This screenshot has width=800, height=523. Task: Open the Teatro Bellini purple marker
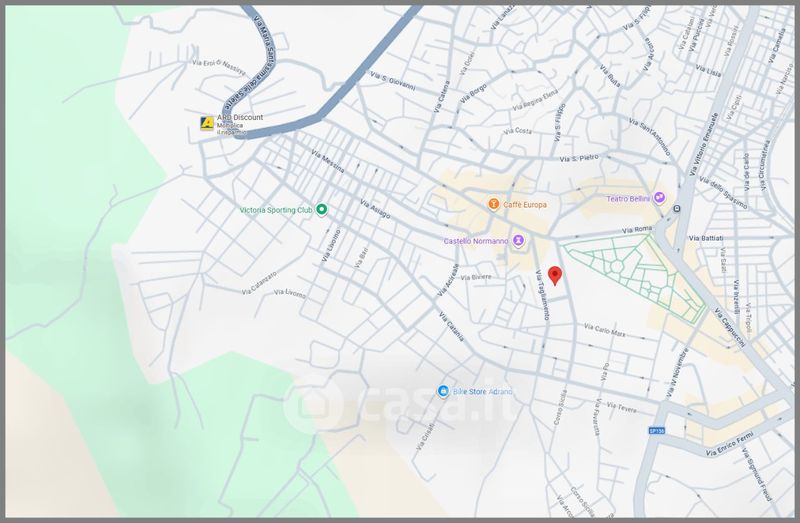[659, 199]
